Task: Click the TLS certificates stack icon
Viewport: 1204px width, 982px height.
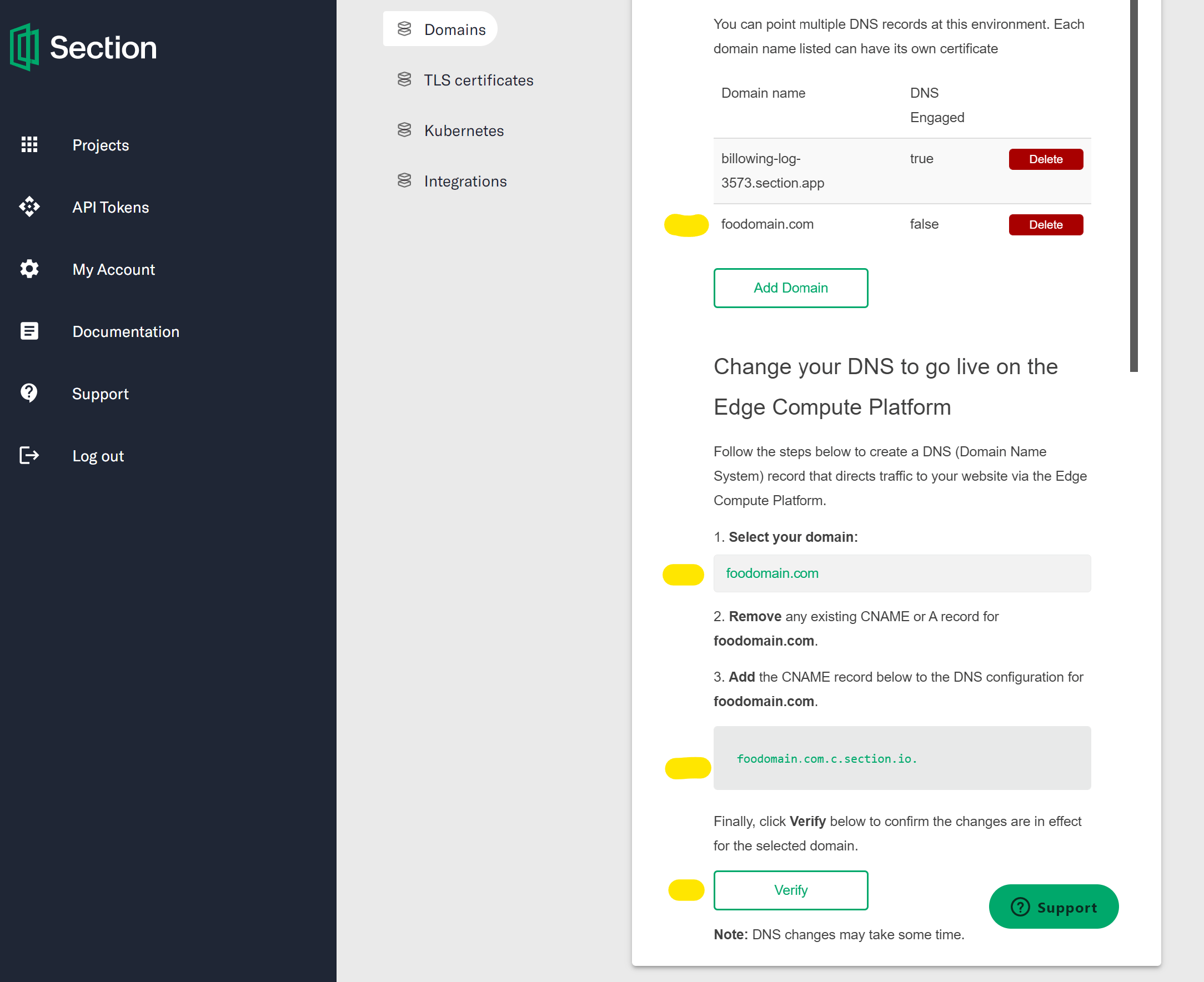Action: (x=404, y=80)
